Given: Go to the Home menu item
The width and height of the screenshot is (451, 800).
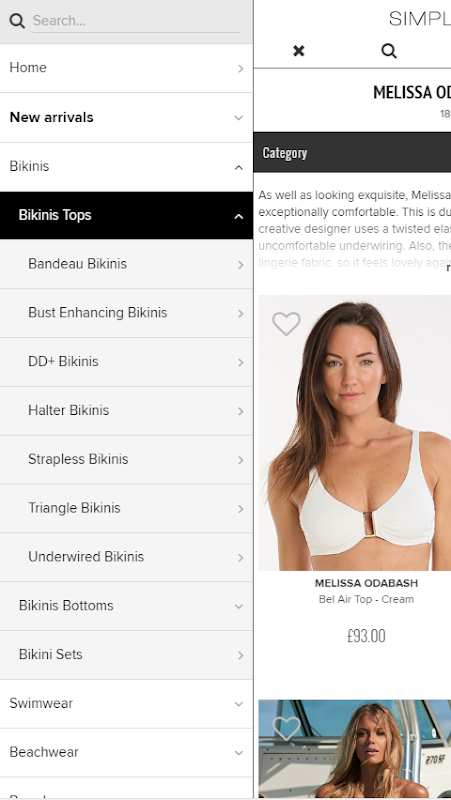Looking at the screenshot, I should [x=127, y=68].
